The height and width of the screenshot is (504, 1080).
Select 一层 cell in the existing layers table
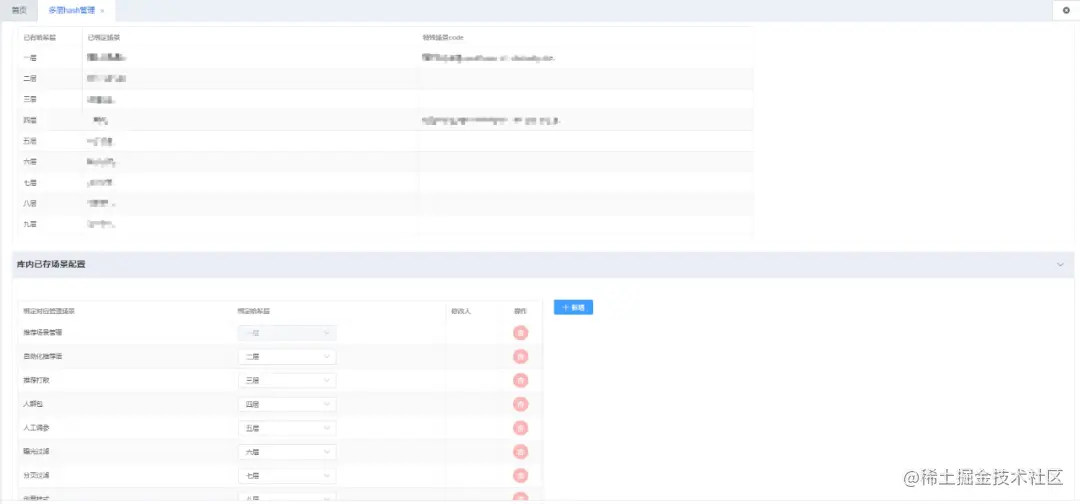pyautogui.click(x=30, y=58)
